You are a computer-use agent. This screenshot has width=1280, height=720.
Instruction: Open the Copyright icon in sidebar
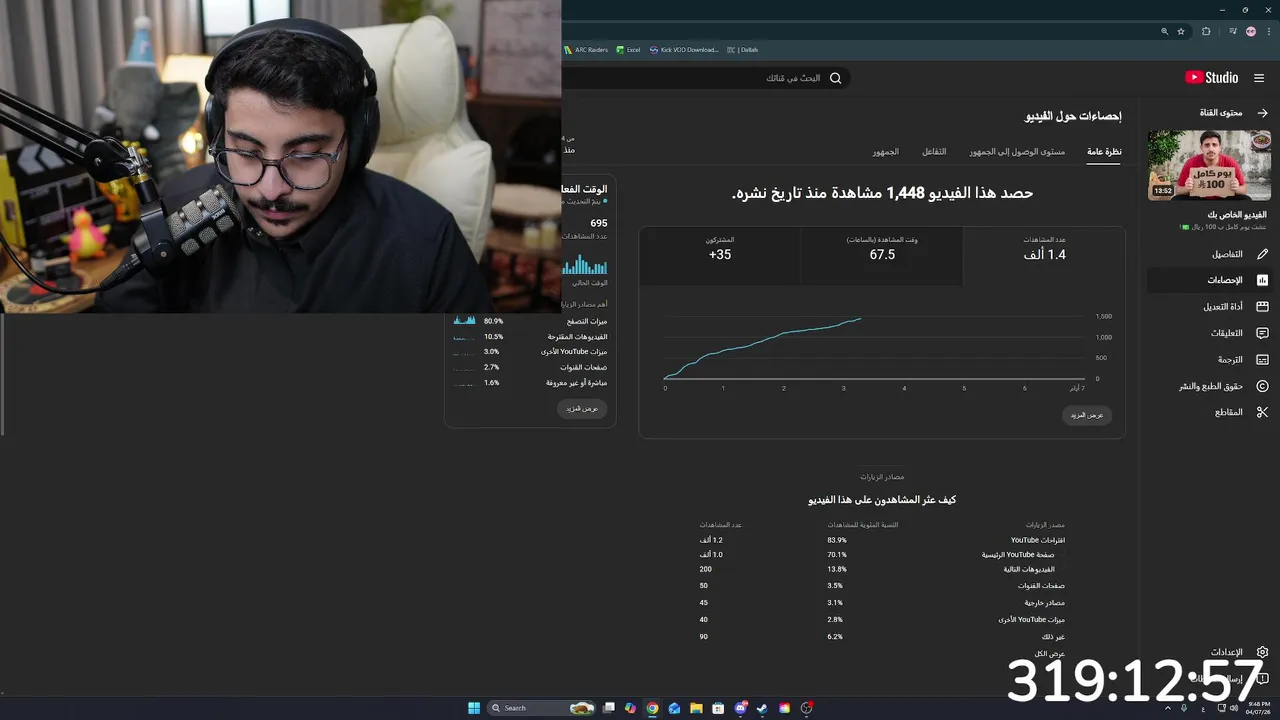tap(1262, 386)
